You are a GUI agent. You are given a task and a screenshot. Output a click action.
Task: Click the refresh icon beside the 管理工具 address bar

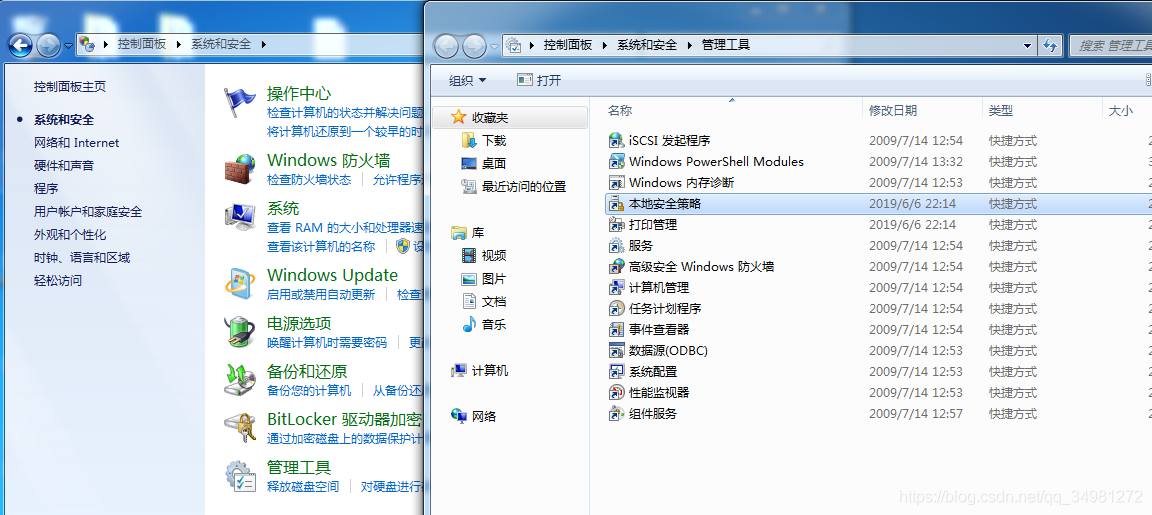point(1050,46)
